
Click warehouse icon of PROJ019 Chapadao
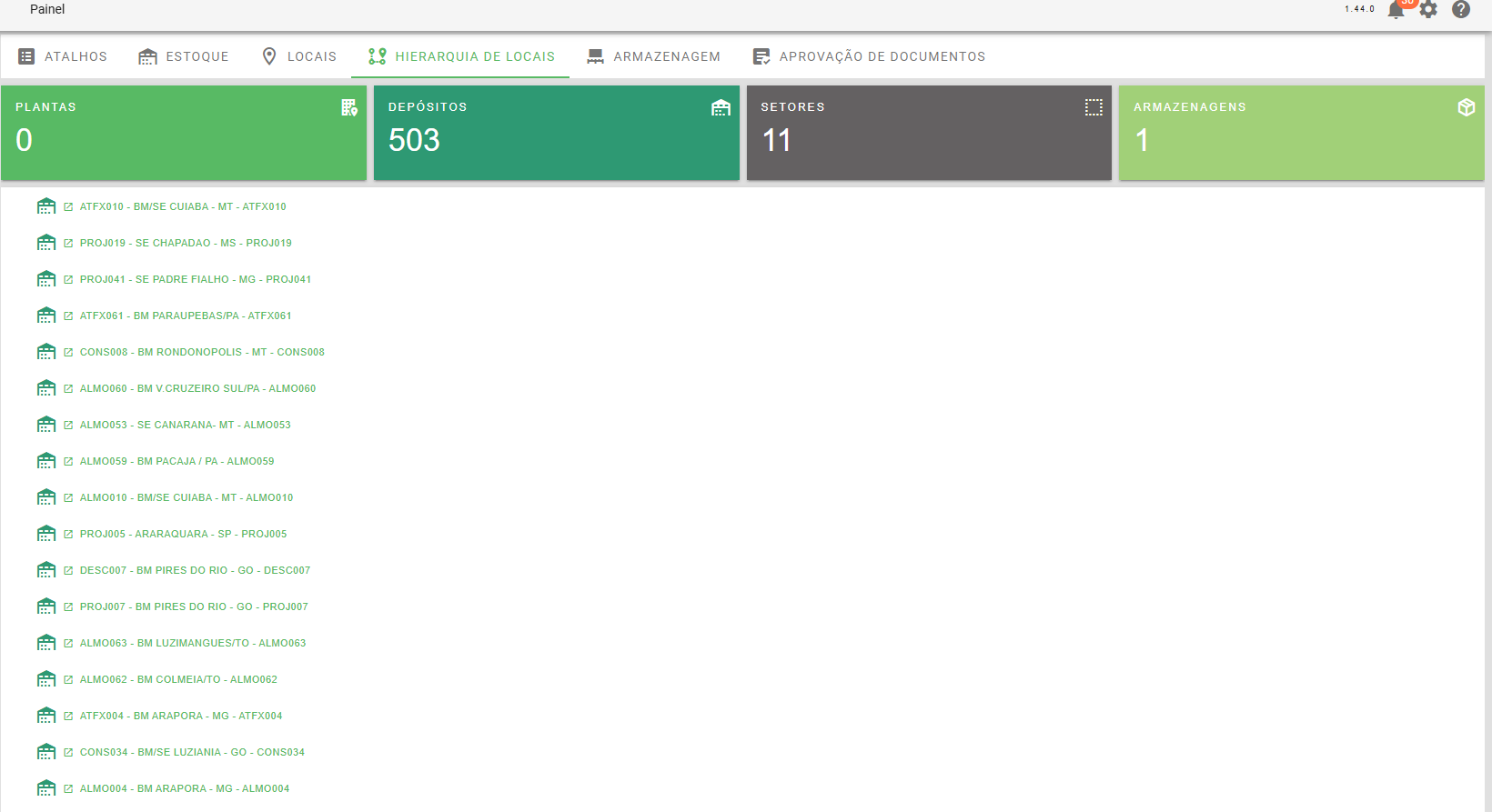(46, 243)
